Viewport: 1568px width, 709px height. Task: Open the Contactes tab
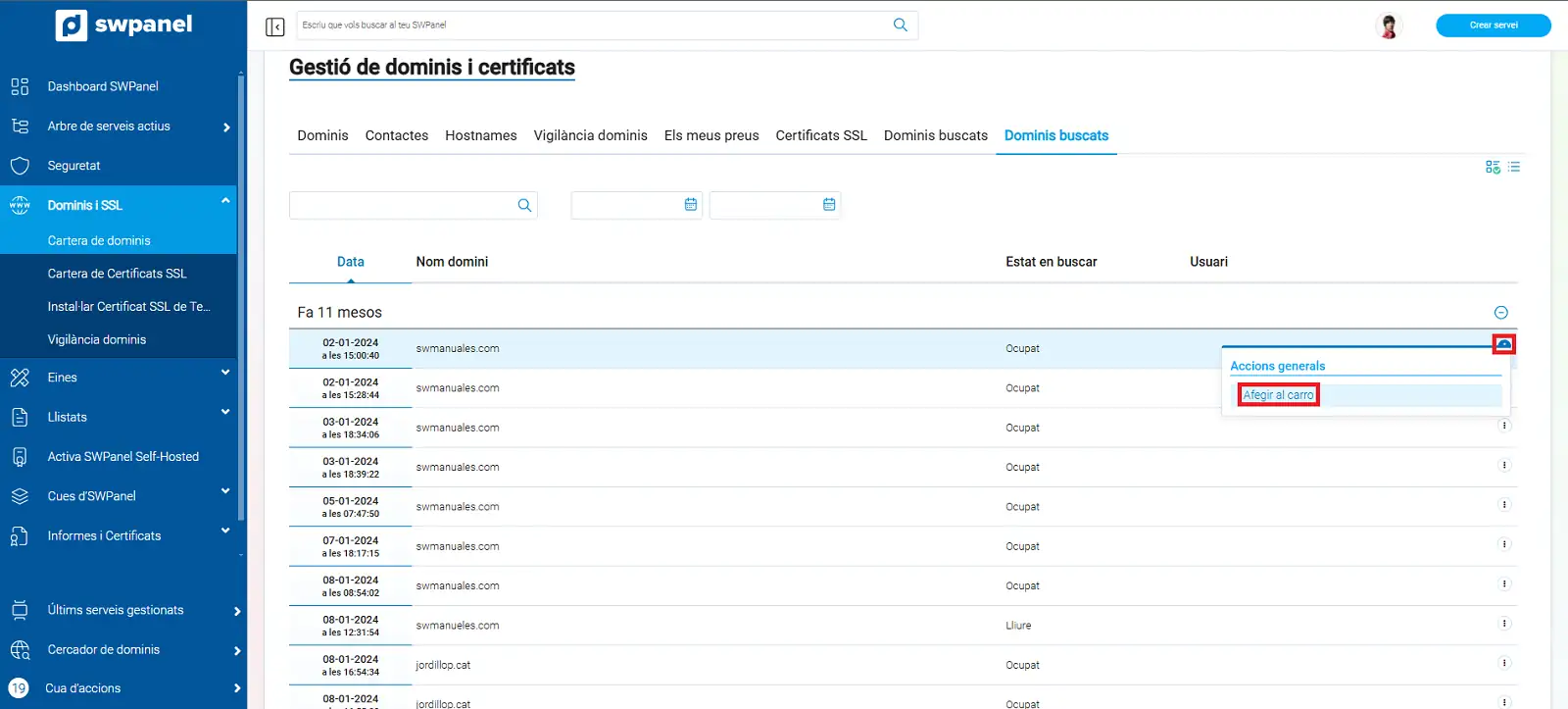pos(397,135)
